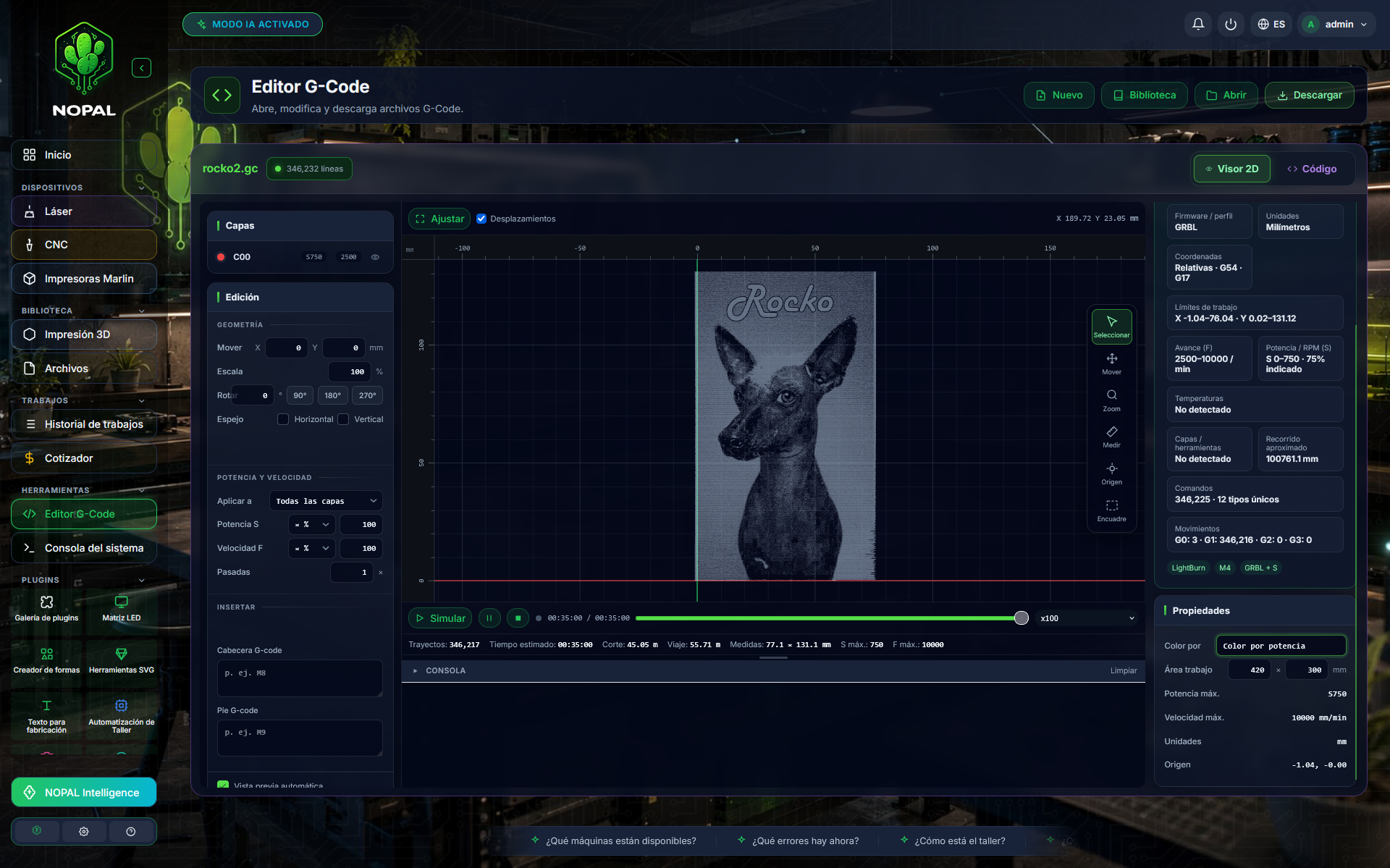The width and height of the screenshot is (1390, 868).
Task: Open Galería de plugins
Action: 46,608
